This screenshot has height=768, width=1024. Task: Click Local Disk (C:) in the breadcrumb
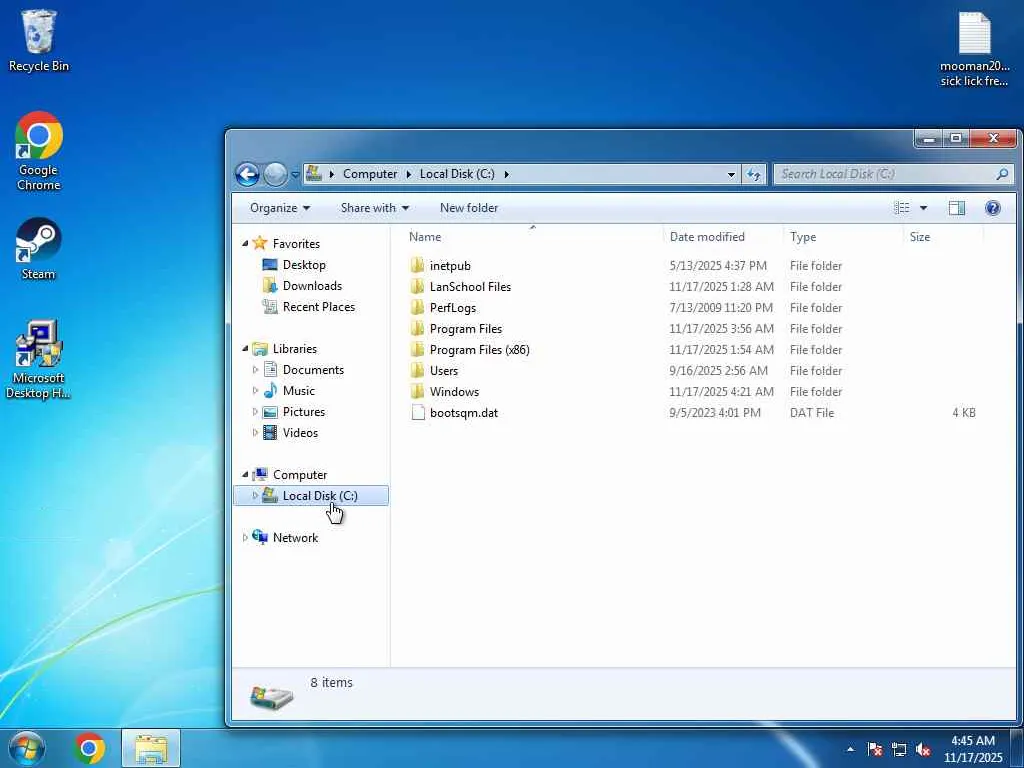click(x=457, y=174)
